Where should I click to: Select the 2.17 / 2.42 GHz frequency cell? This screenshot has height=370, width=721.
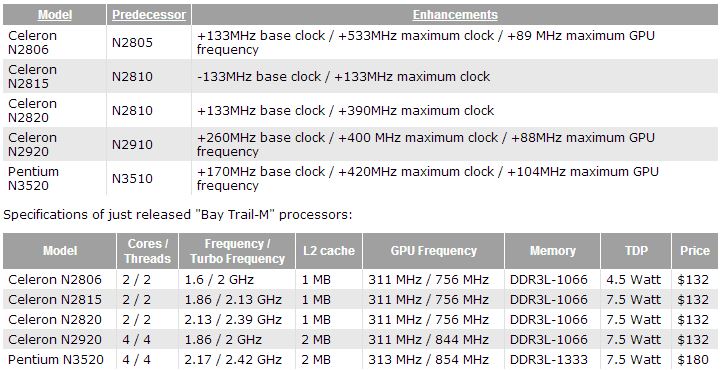[233, 359]
